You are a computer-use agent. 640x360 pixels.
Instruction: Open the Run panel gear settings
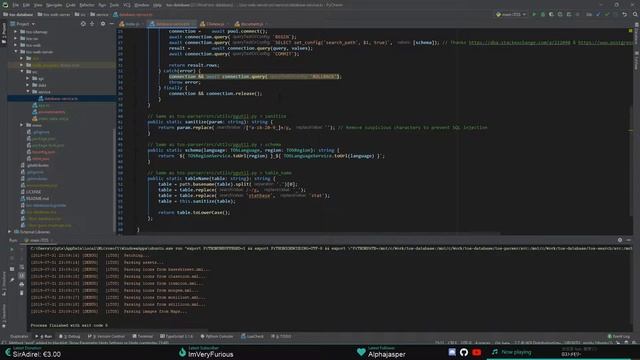[x=620, y=240]
